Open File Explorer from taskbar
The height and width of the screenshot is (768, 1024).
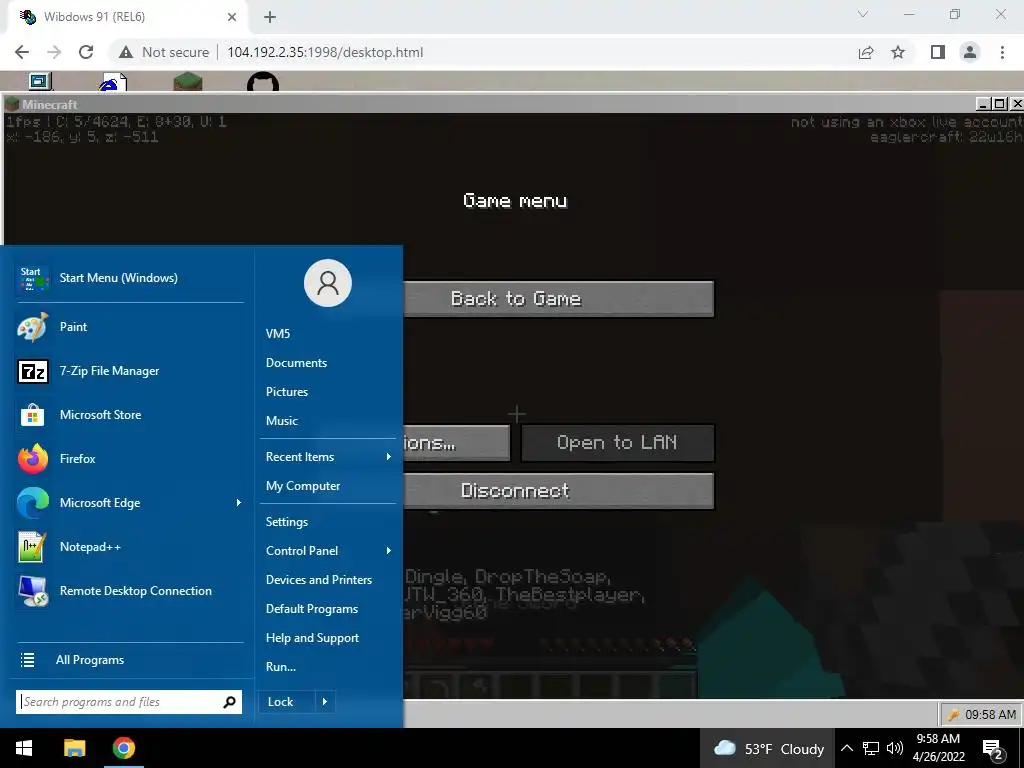click(74, 748)
